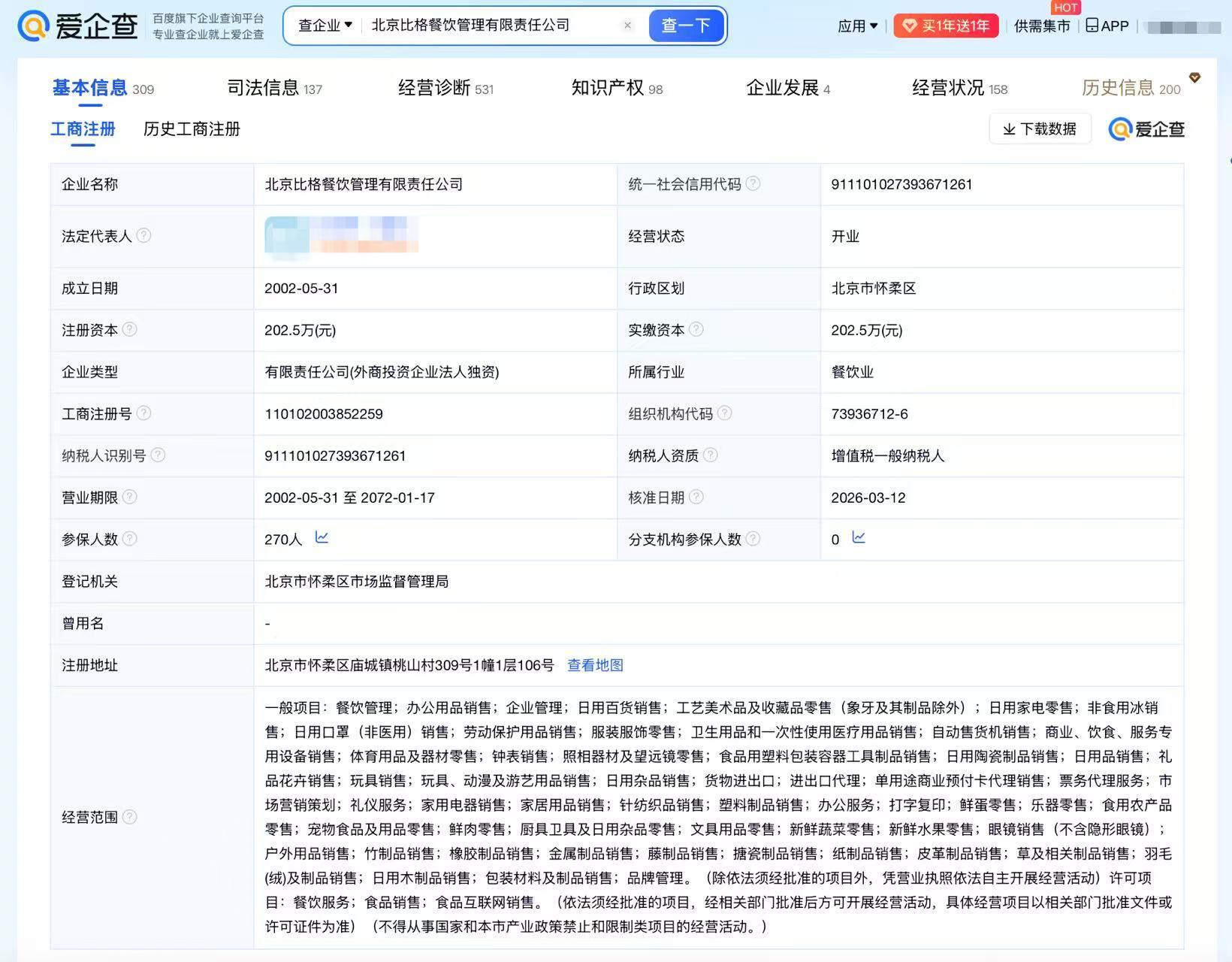This screenshot has width=1232, height=962.
Task: Click the 下载数据 button
Action: click(1040, 129)
